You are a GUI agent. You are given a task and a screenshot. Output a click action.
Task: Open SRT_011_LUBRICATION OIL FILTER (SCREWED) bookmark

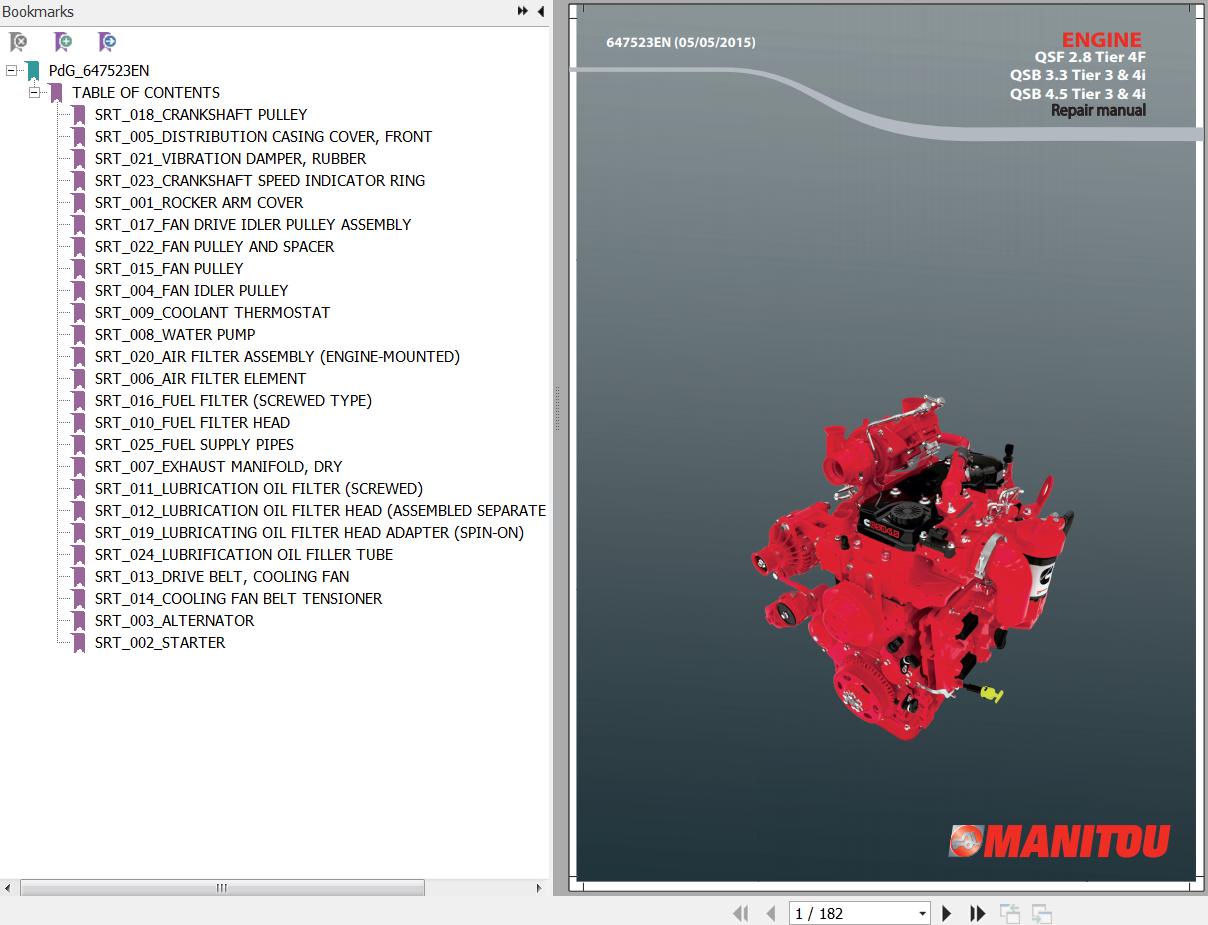click(259, 489)
